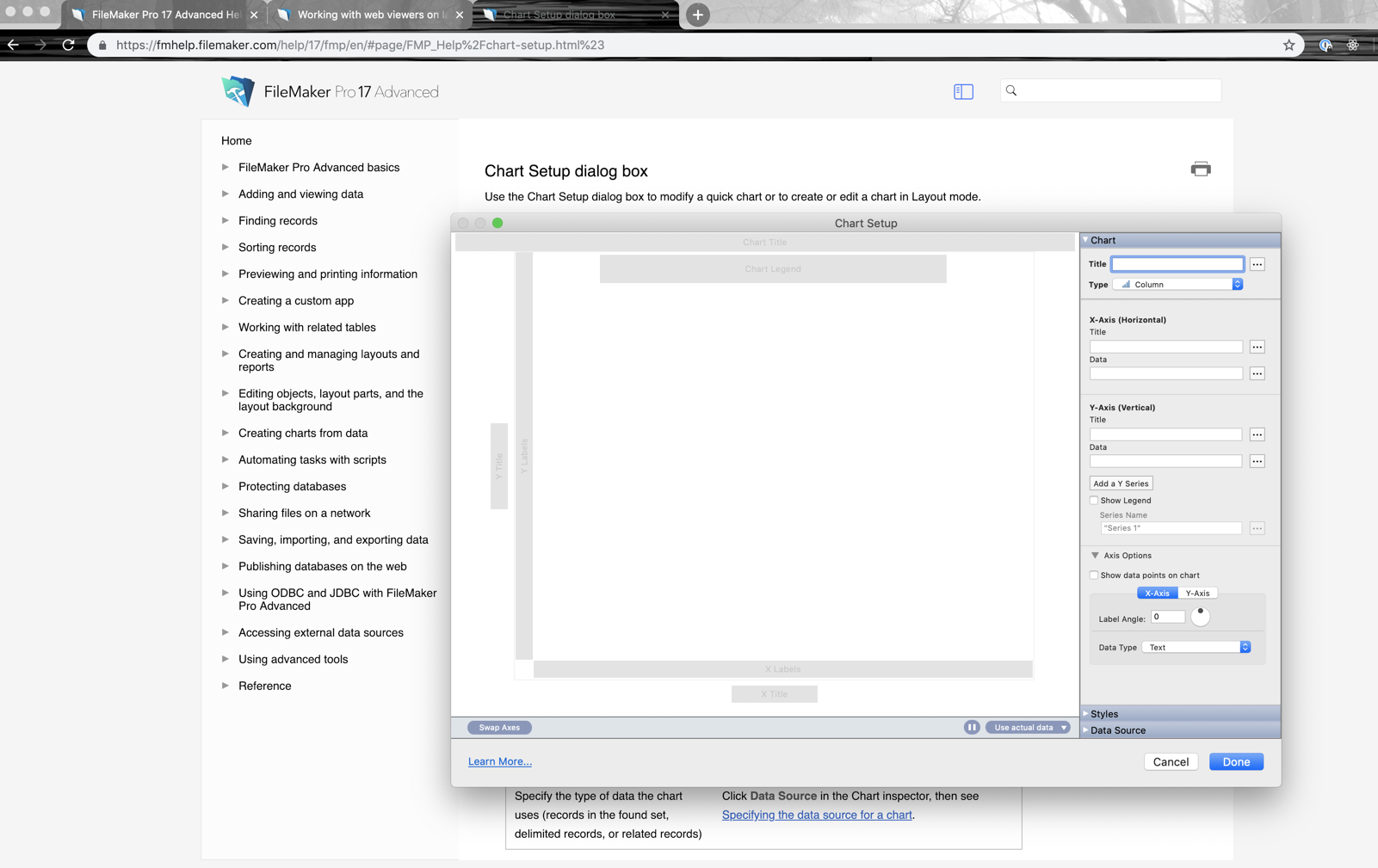The height and width of the screenshot is (868, 1378).
Task: Open Automating tasks with scripts topic
Action: click(312, 459)
